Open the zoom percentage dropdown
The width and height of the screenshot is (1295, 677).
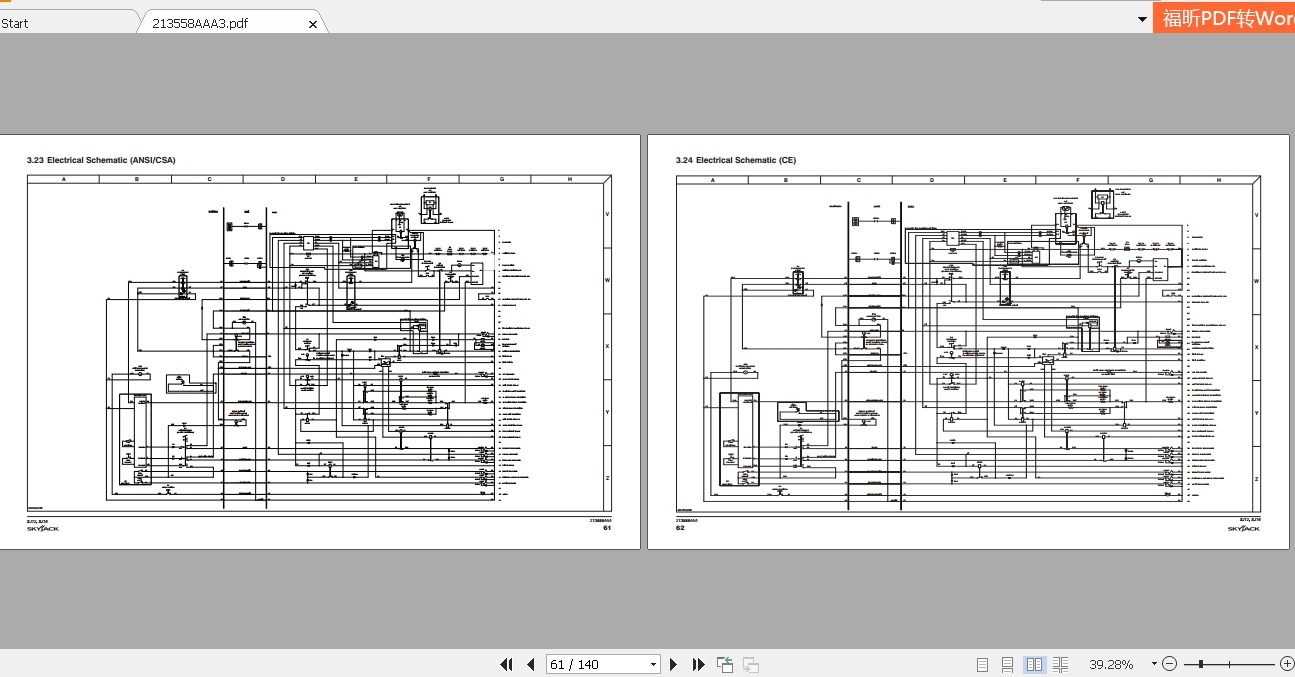[1154, 664]
